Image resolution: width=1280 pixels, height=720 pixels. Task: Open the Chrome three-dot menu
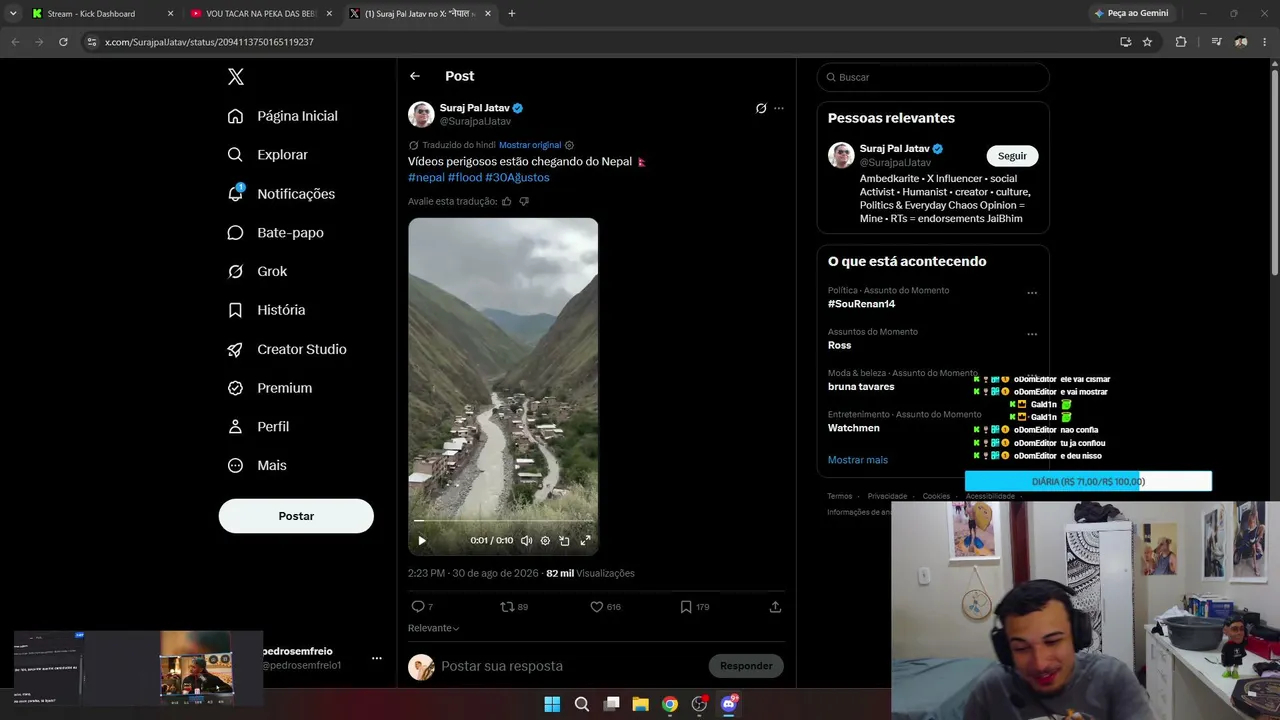point(1264,42)
